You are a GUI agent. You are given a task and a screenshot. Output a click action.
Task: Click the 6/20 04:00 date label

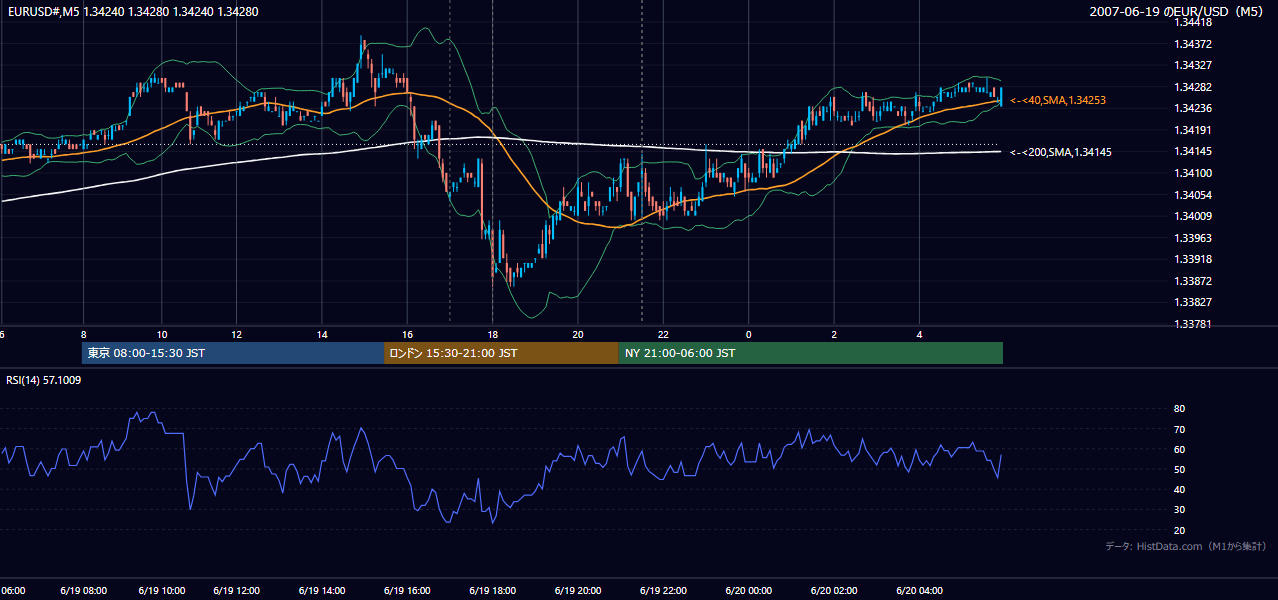tap(919, 591)
